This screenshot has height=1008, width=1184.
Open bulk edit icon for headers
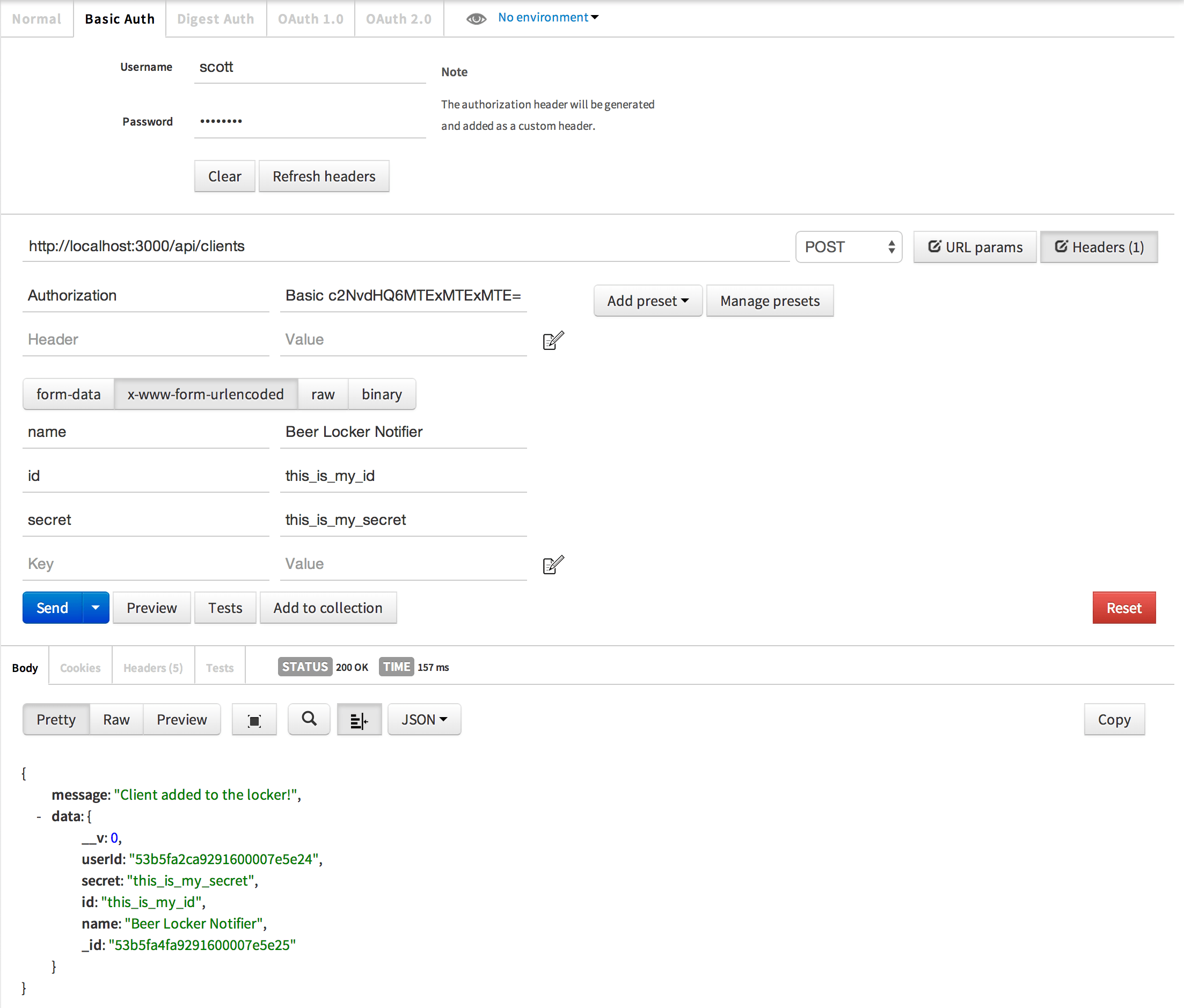pos(553,341)
